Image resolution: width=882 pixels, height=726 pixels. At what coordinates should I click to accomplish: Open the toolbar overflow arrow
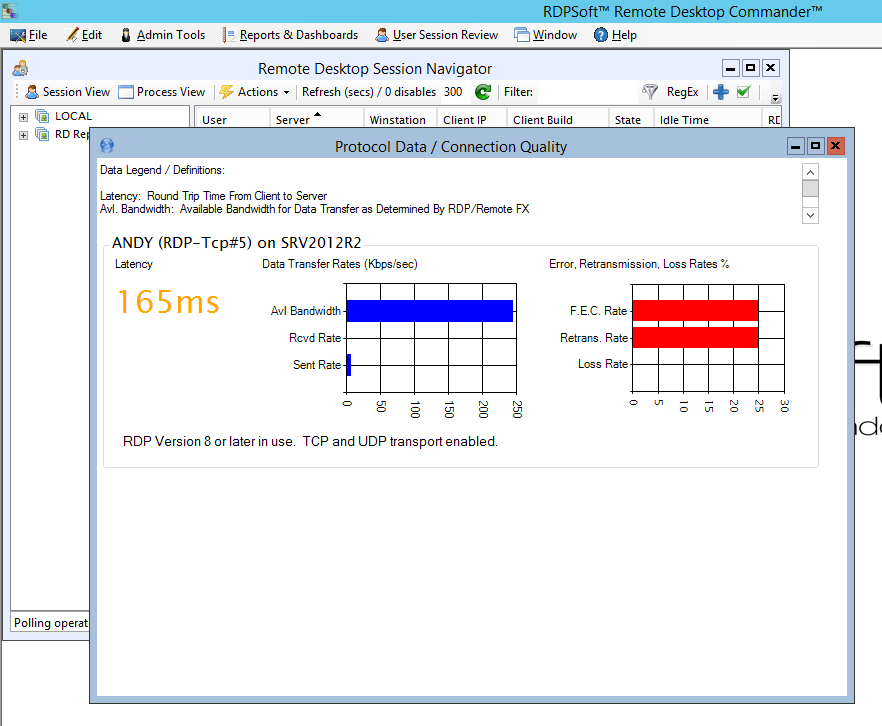tap(776, 98)
